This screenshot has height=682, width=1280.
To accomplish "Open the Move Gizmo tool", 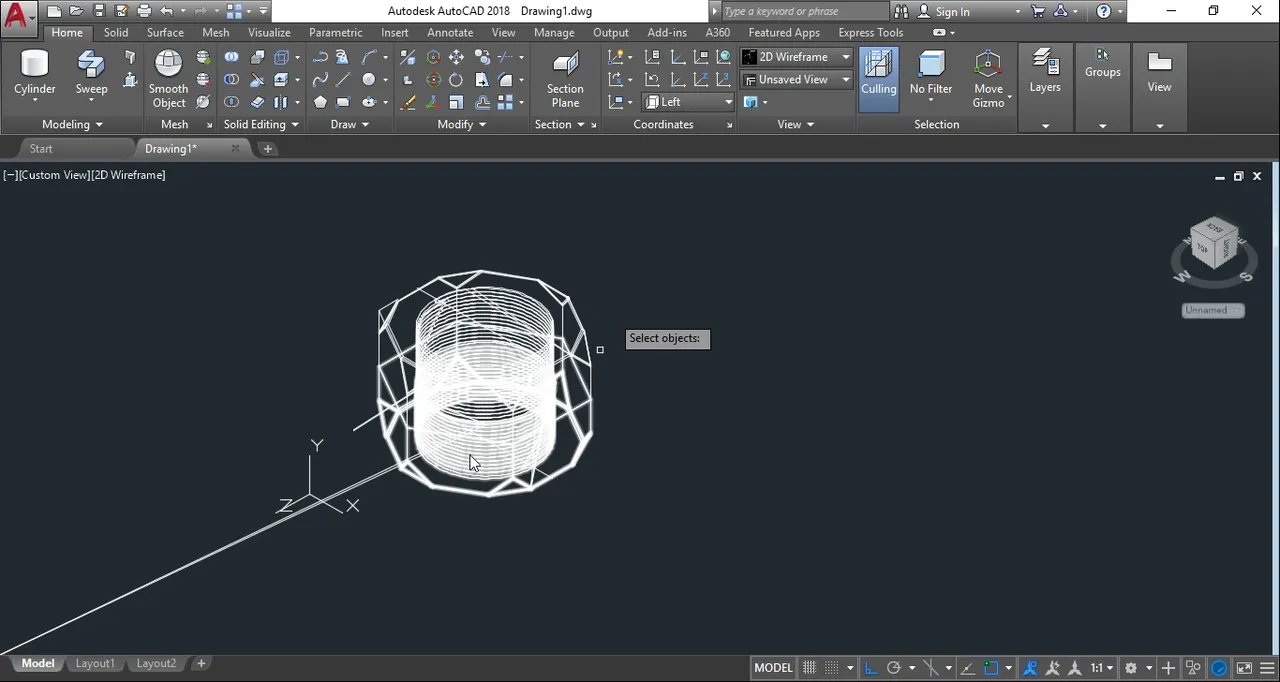I will tap(988, 78).
